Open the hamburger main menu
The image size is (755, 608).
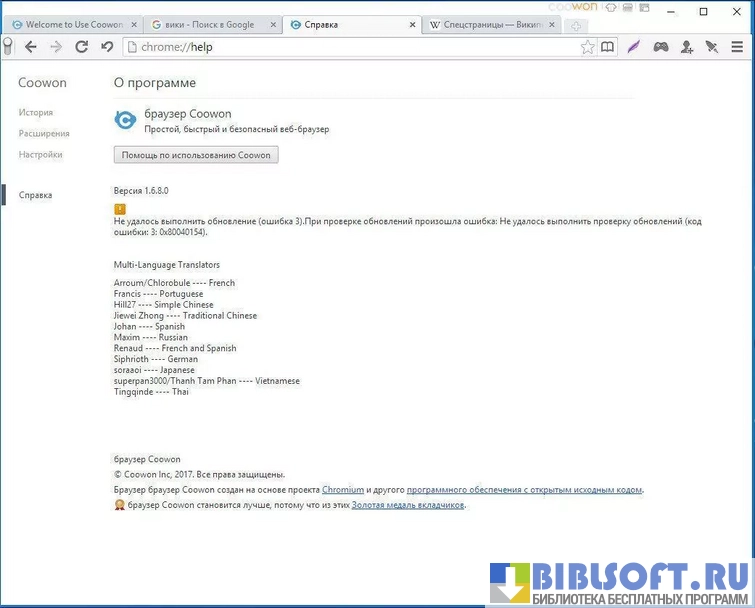coord(738,47)
